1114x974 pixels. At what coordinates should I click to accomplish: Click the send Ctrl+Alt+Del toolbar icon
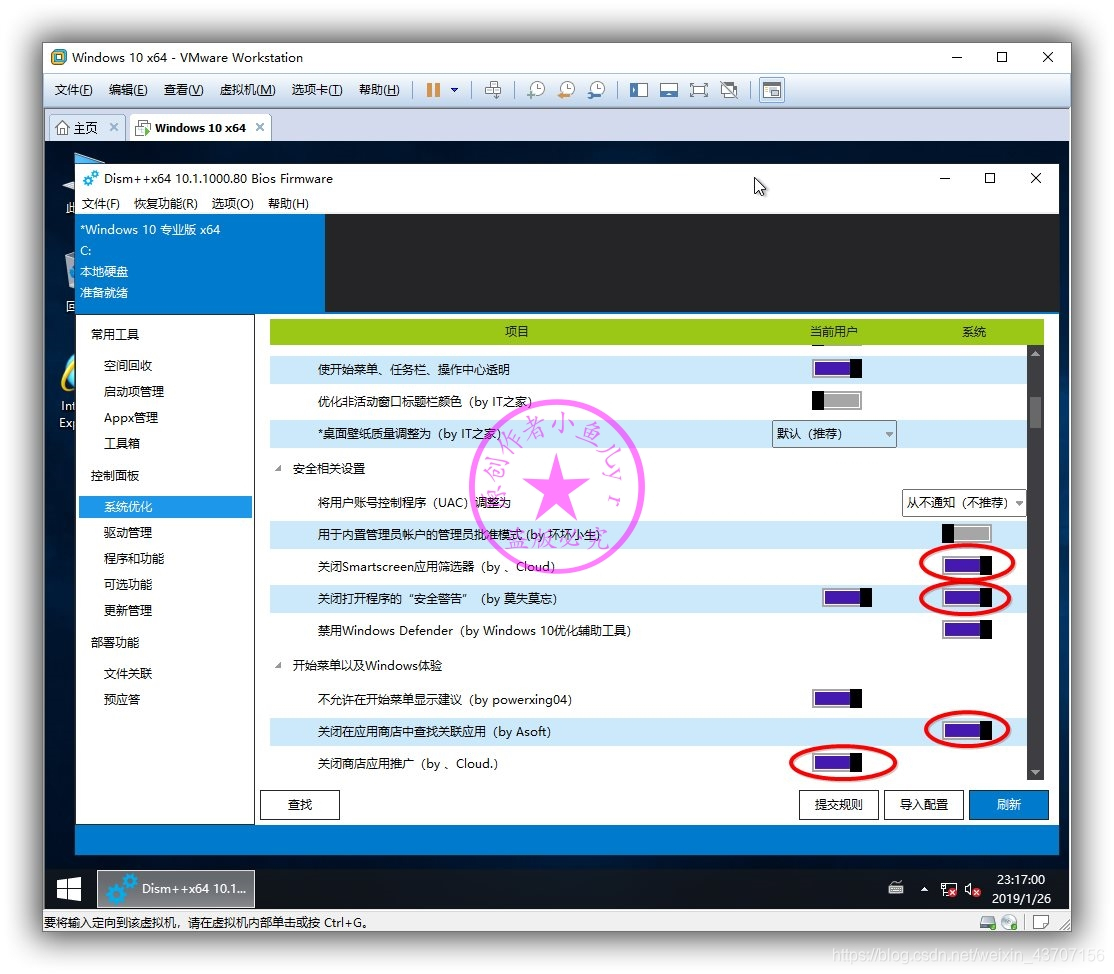point(492,90)
